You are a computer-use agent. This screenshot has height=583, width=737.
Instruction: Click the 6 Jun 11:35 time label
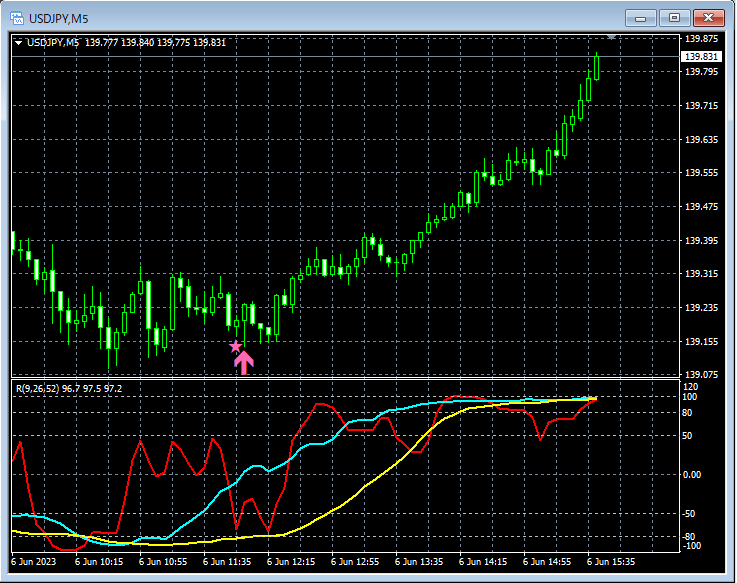point(227,562)
